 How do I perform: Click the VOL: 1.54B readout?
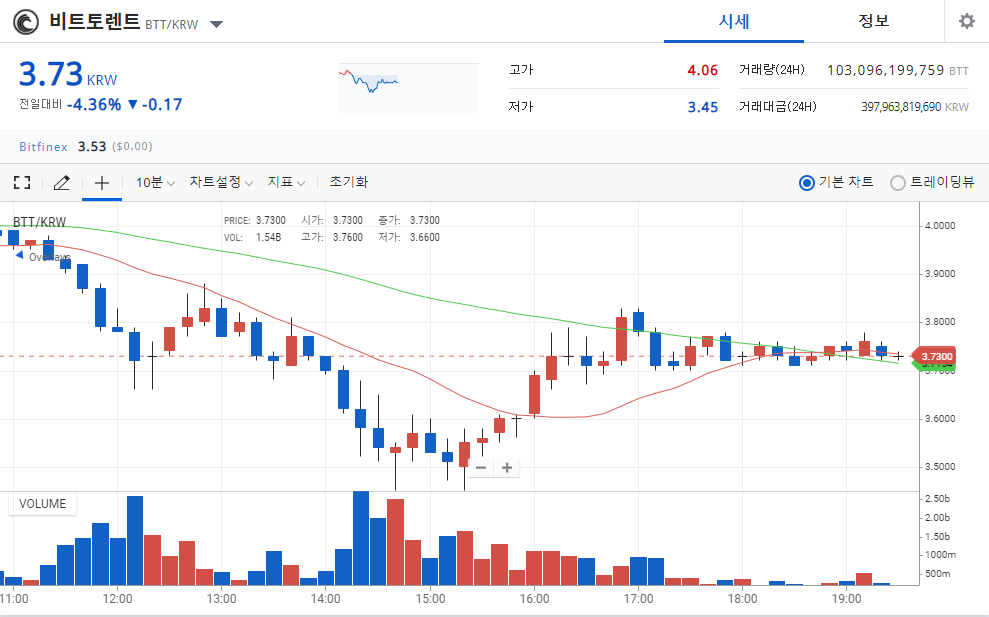point(252,237)
